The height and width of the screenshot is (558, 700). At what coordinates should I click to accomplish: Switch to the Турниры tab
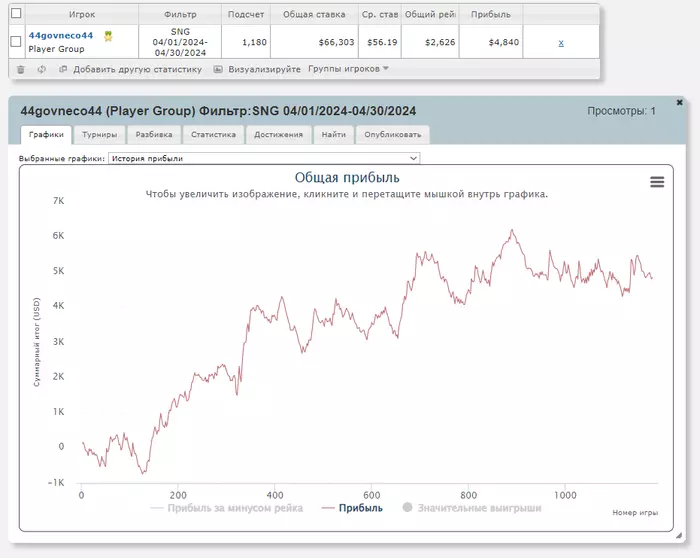tap(100, 134)
